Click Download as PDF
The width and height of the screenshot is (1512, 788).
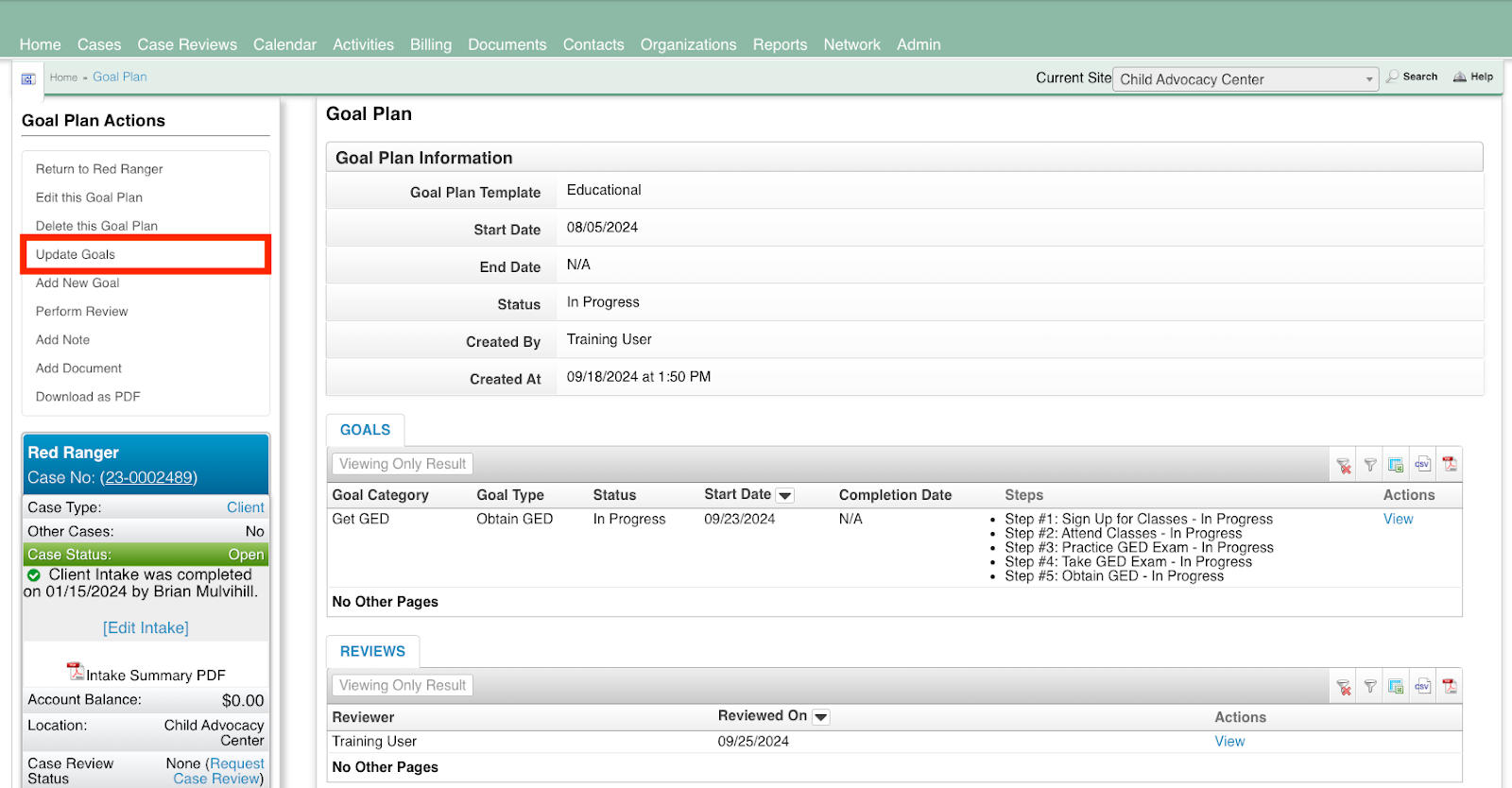tap(88, 396)
